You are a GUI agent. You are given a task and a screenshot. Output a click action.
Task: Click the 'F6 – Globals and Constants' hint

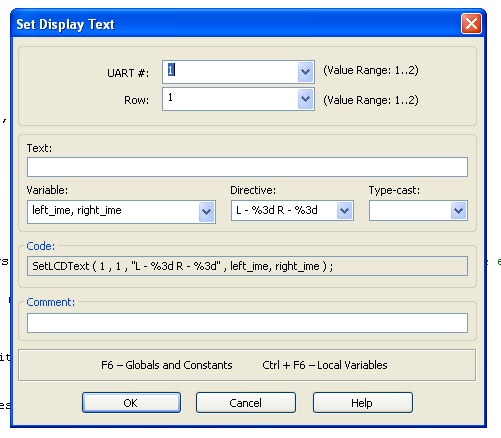(x=167, y=365)
